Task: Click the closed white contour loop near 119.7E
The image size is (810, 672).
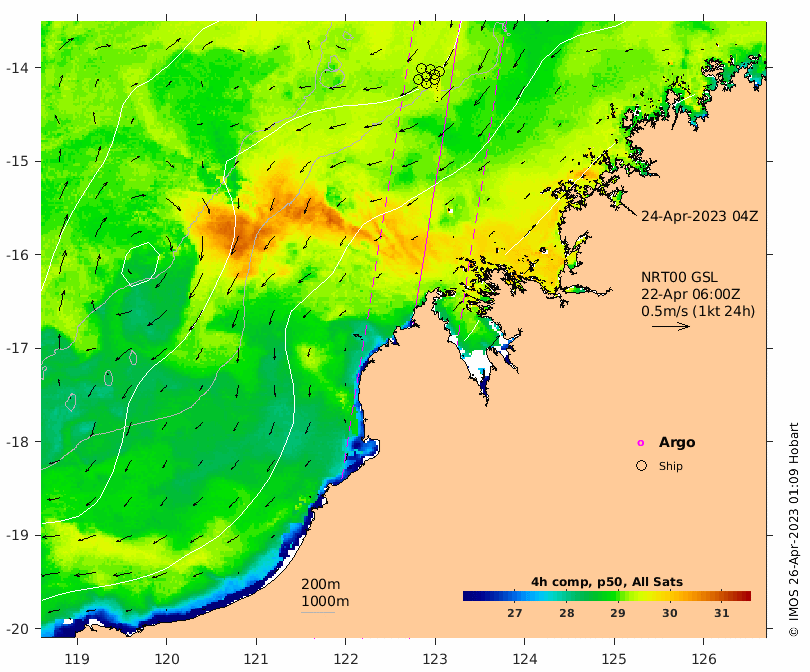Action: pos(140,264)
